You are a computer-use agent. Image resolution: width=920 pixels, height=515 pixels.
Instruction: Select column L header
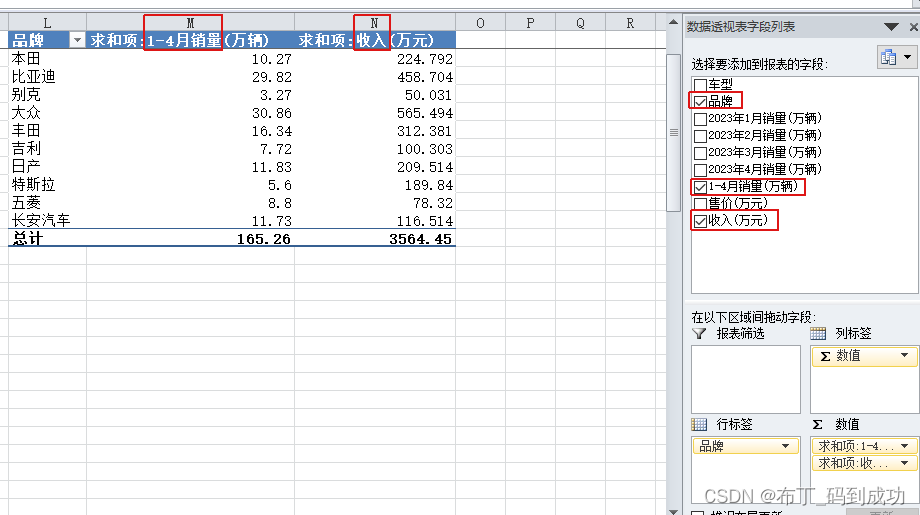coord(47,23)
